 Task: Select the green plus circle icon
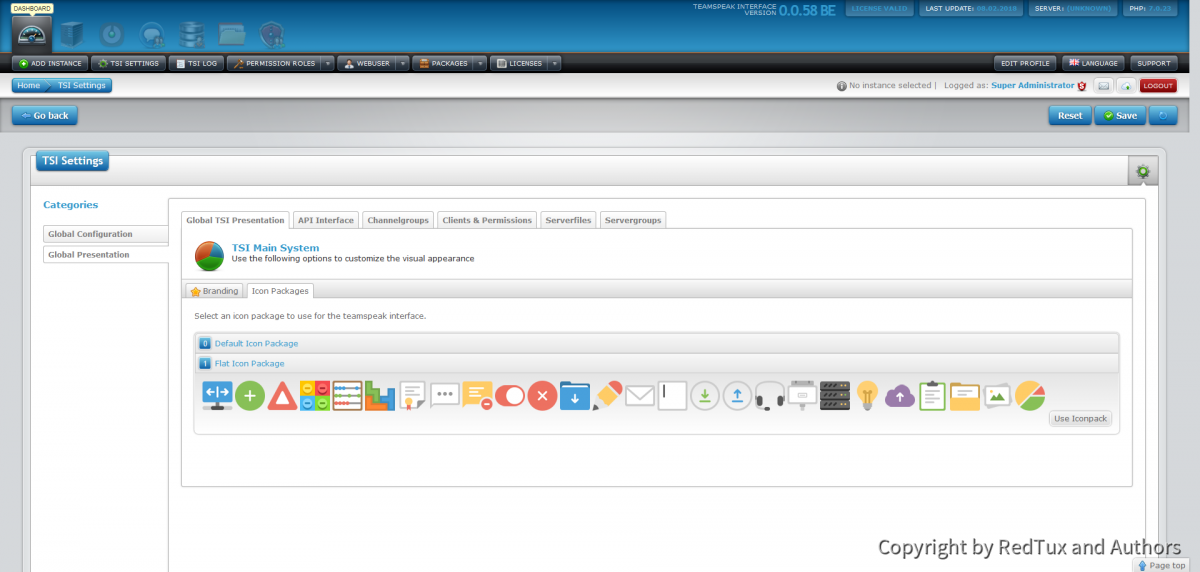250,396
